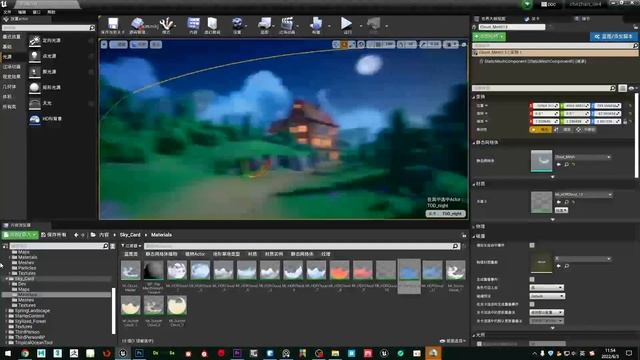This screenshot has height=360, width=640.
Task: Open the Content browser toolbar icon
Action: click(x=193, y=23)
